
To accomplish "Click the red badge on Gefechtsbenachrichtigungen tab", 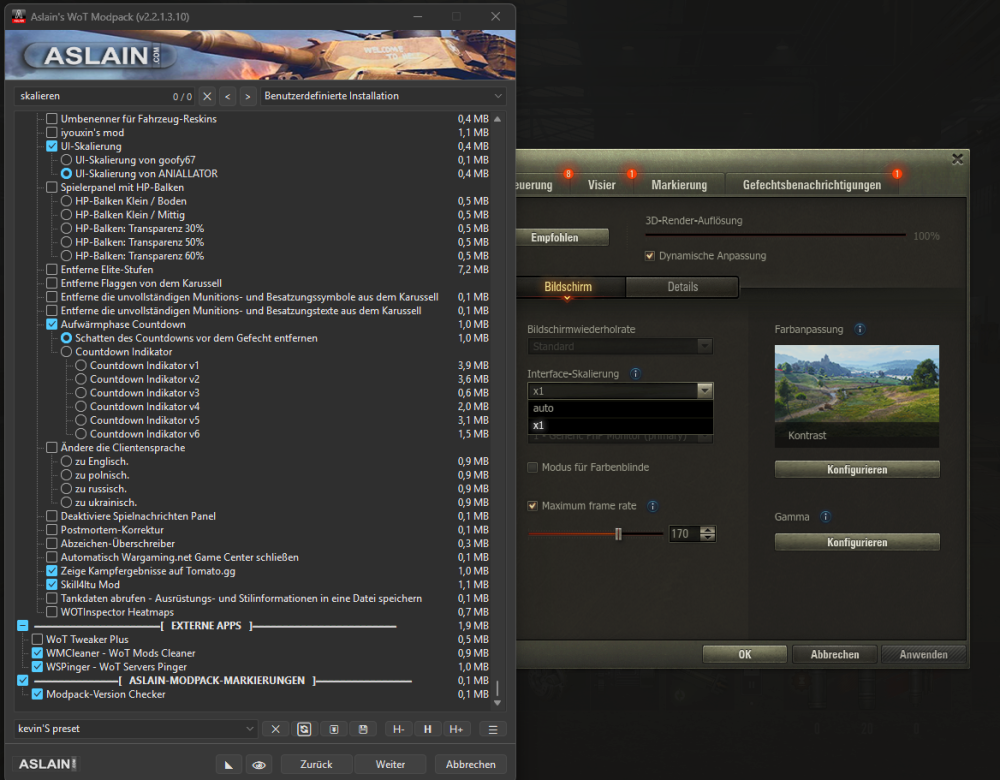I will (x=897, y=173).
